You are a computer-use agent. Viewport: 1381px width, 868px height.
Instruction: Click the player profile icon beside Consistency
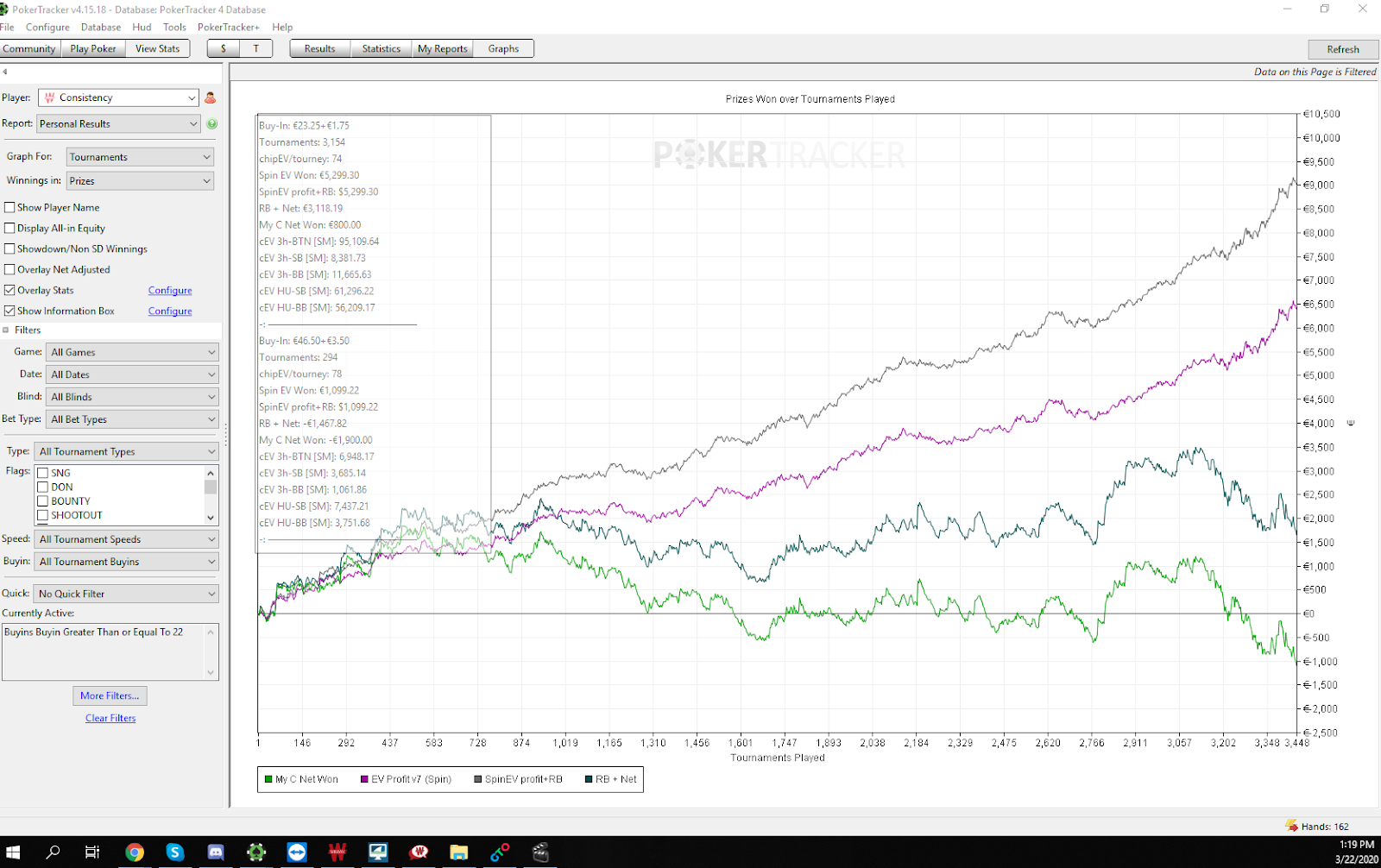pos(210,97)
